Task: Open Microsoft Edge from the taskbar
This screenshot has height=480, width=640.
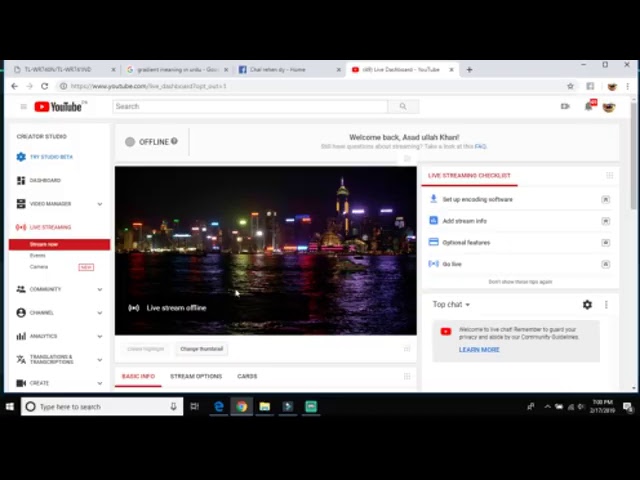Action: point(218,407)
